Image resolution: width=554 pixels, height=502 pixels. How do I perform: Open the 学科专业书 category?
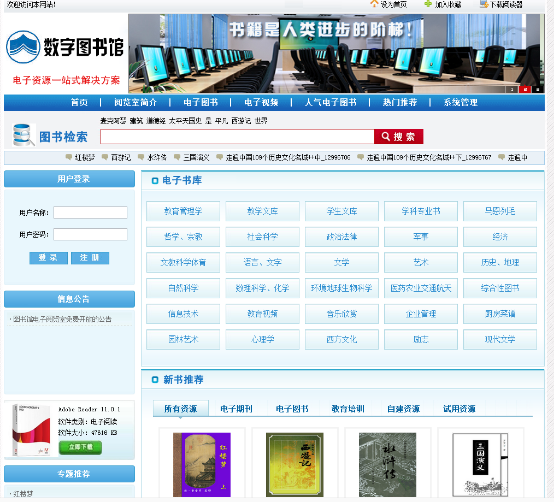(421, 211)
